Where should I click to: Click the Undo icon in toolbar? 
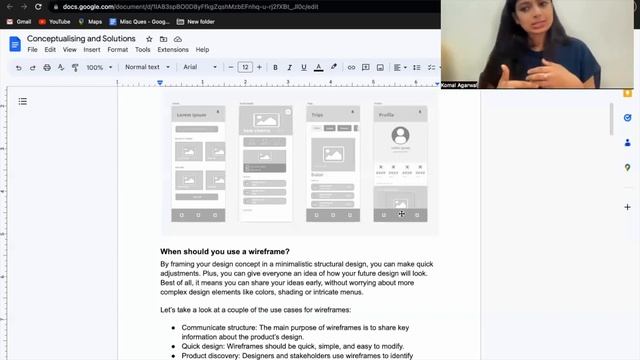pyautogui.click(x=18, y=68)
